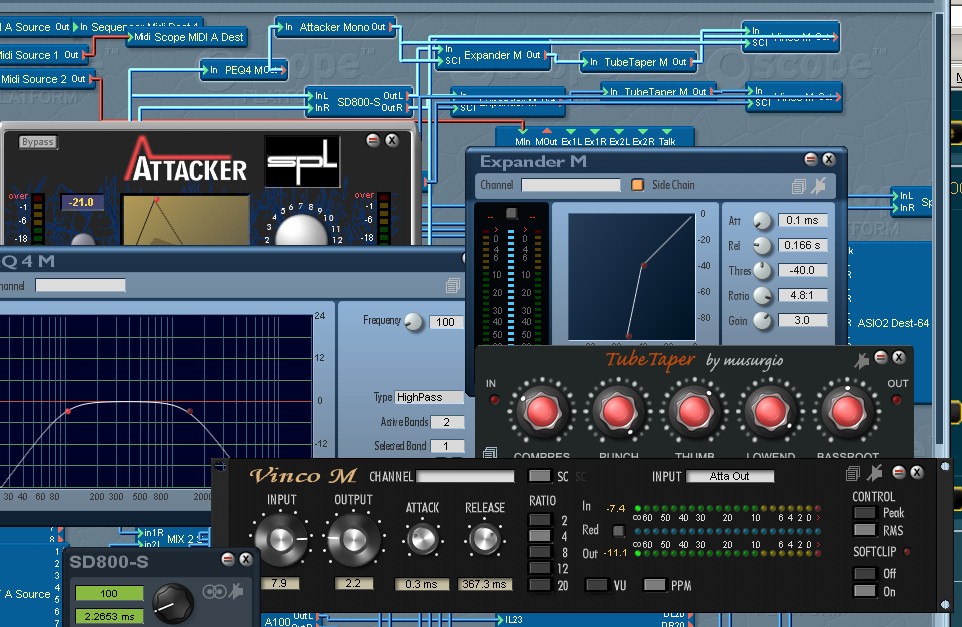Click the Thres knob in Expander M

click(x=762, y=270)
